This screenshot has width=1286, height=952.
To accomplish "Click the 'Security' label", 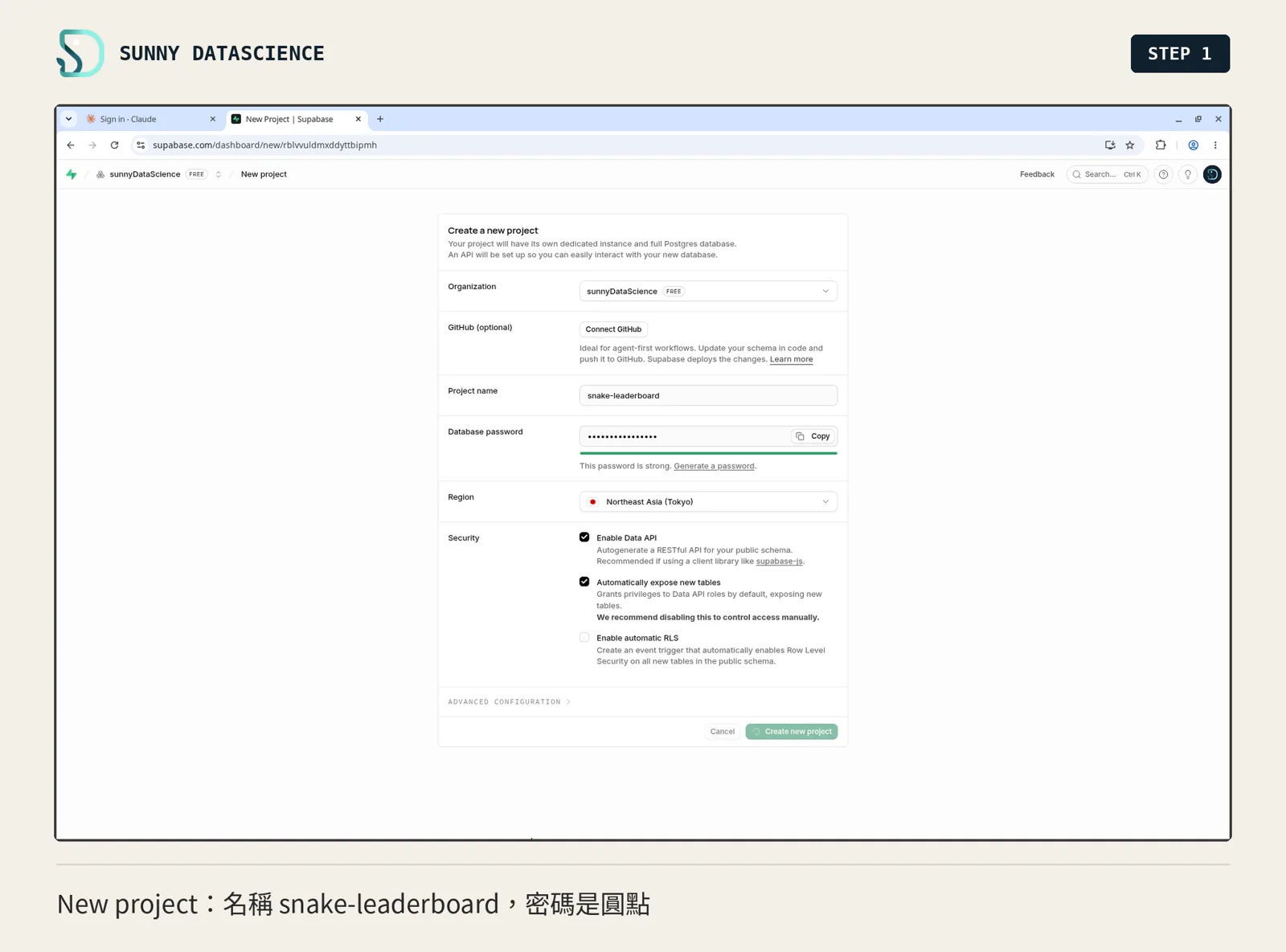I will (463, 538).
